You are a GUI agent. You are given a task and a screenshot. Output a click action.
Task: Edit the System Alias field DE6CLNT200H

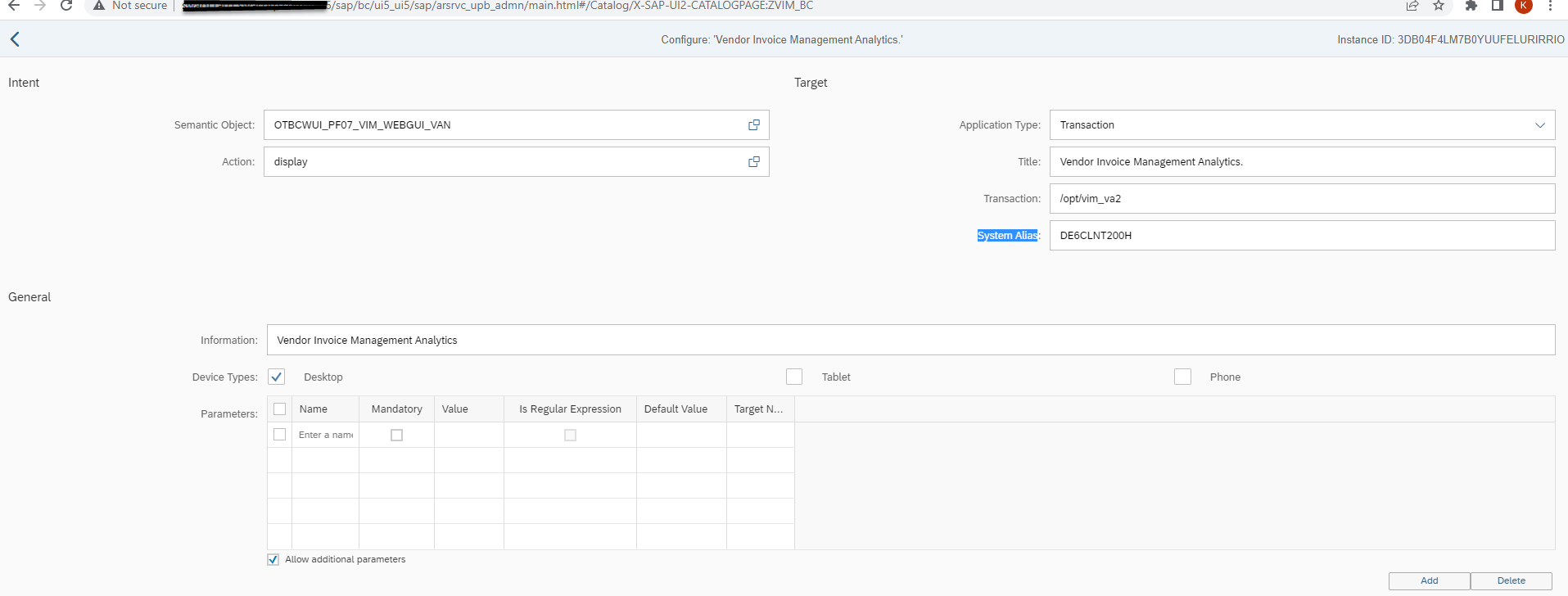pyautogui.click(x=1302, y=236)
